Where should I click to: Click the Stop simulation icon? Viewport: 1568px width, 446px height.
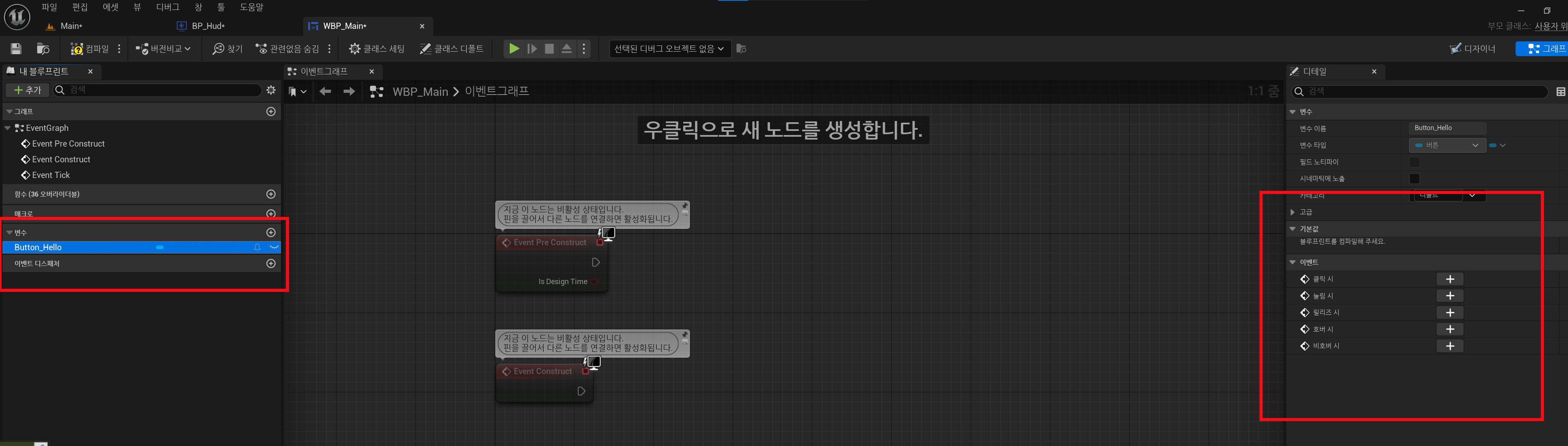pyautogui.click(x=549, y=49)
